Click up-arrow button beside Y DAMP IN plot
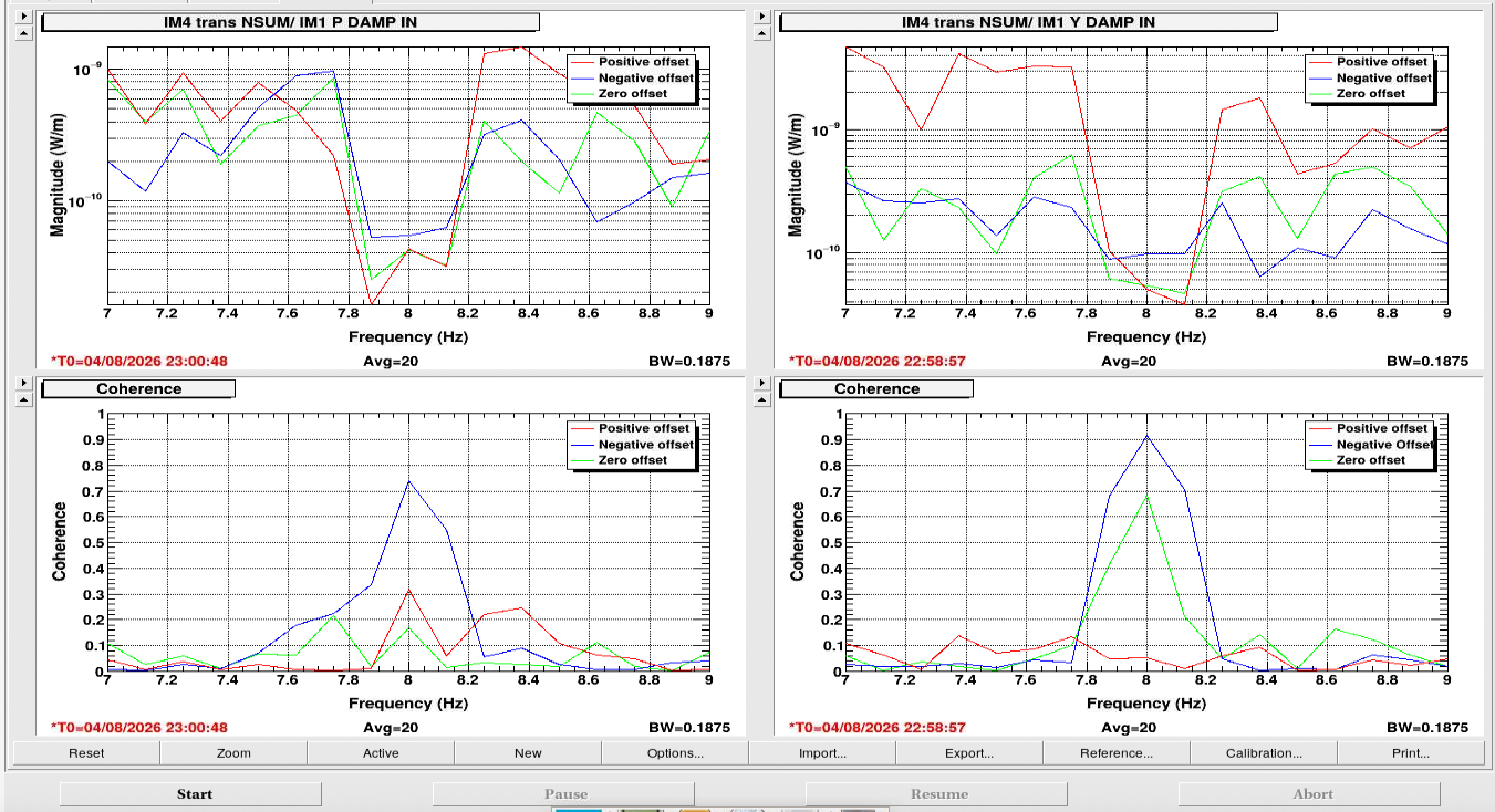The height and width of the screenshot is (812, 1495). click(761, 33)
